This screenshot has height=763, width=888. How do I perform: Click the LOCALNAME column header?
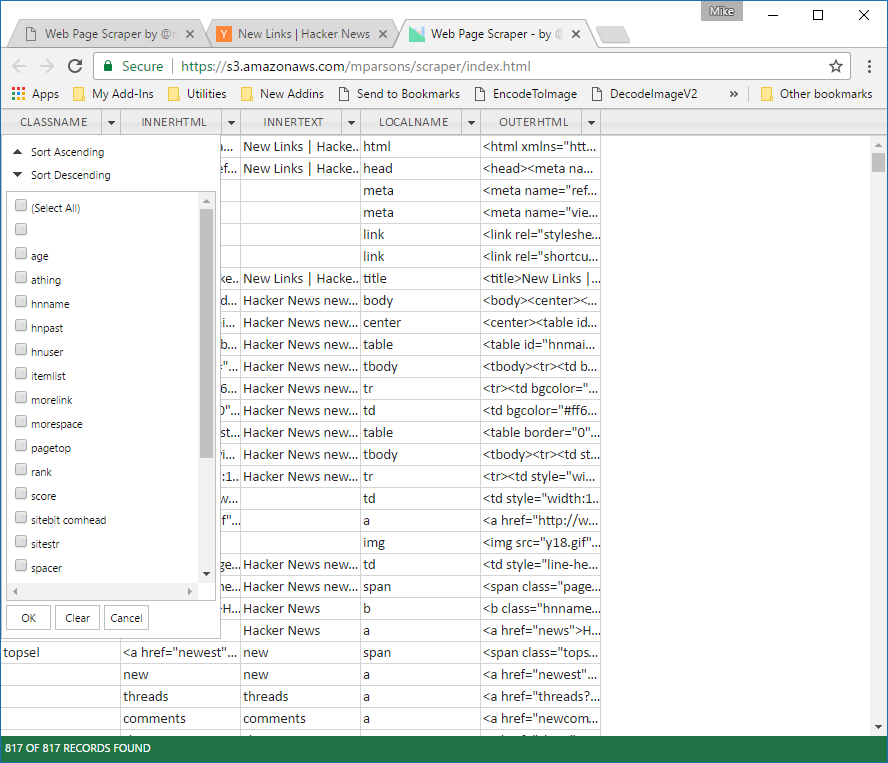point(413,122)
